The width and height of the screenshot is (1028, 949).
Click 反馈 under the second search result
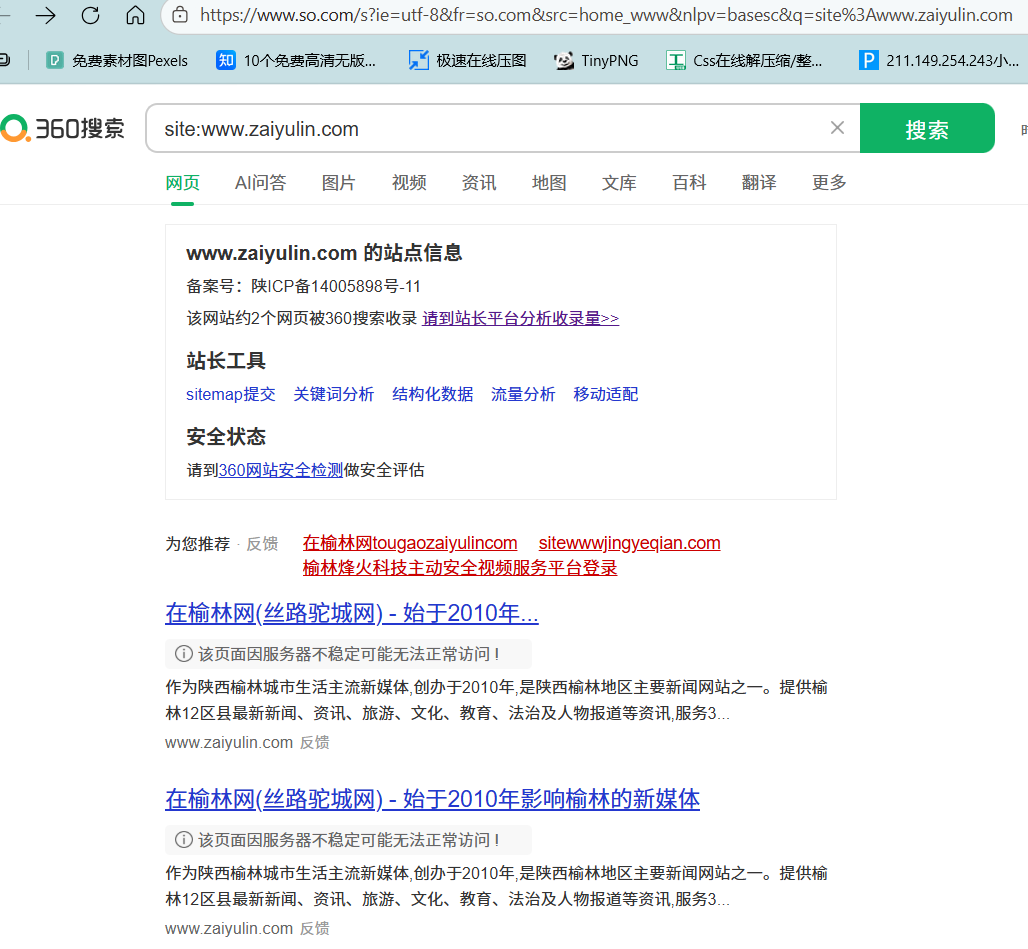(x=315, y=929)
